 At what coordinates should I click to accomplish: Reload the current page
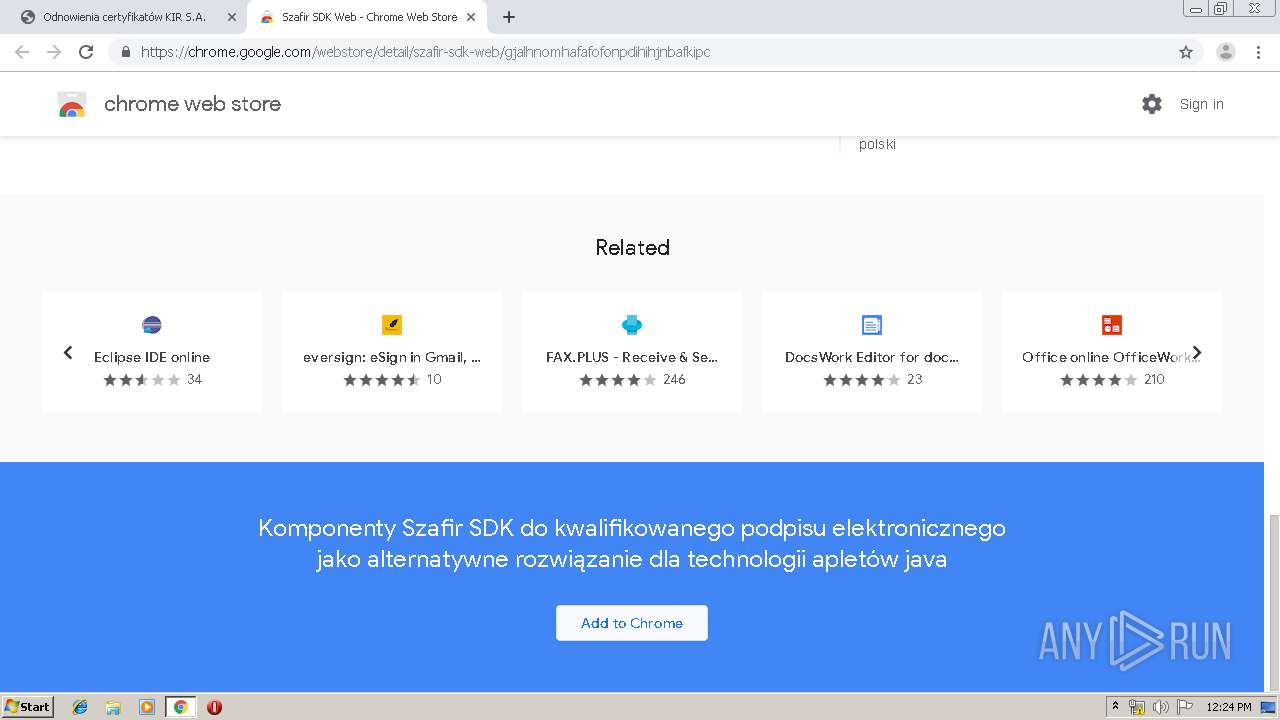(86, 52)
